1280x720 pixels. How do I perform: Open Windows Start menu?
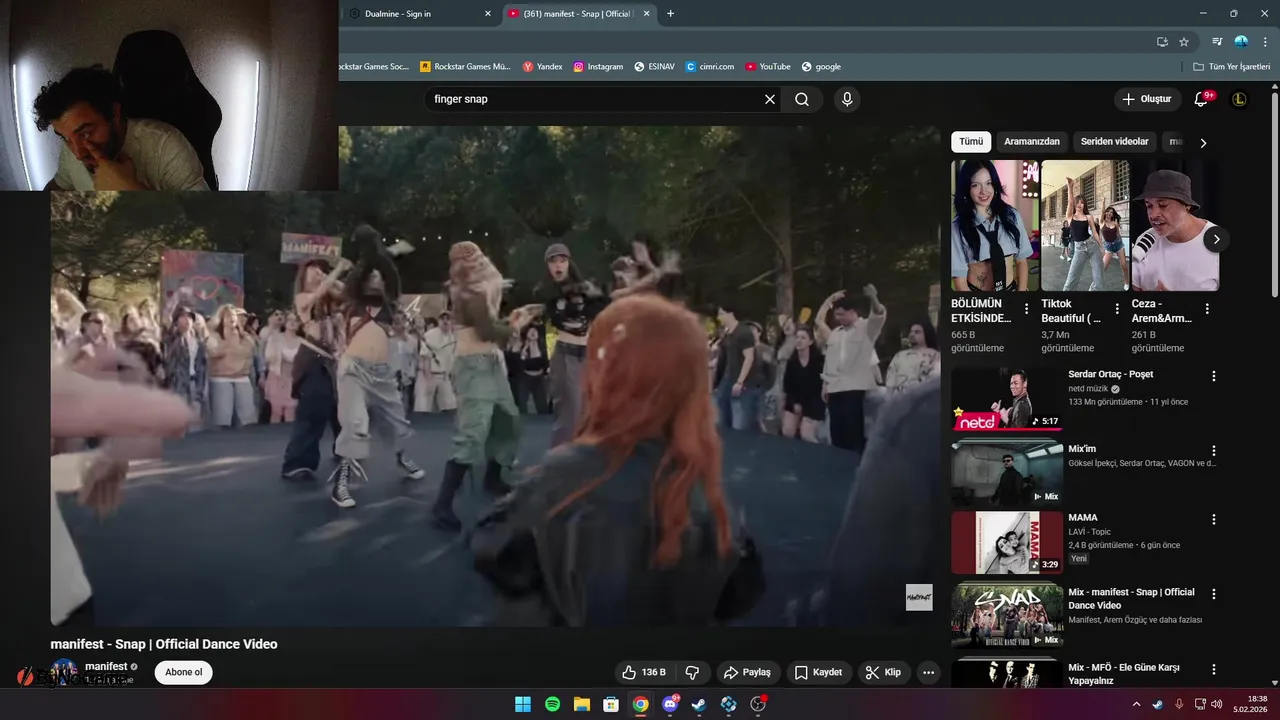point(523,704)
